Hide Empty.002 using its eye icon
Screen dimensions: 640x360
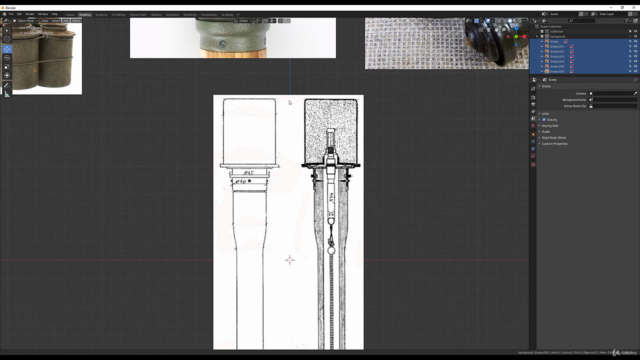[x=635, y=51]
